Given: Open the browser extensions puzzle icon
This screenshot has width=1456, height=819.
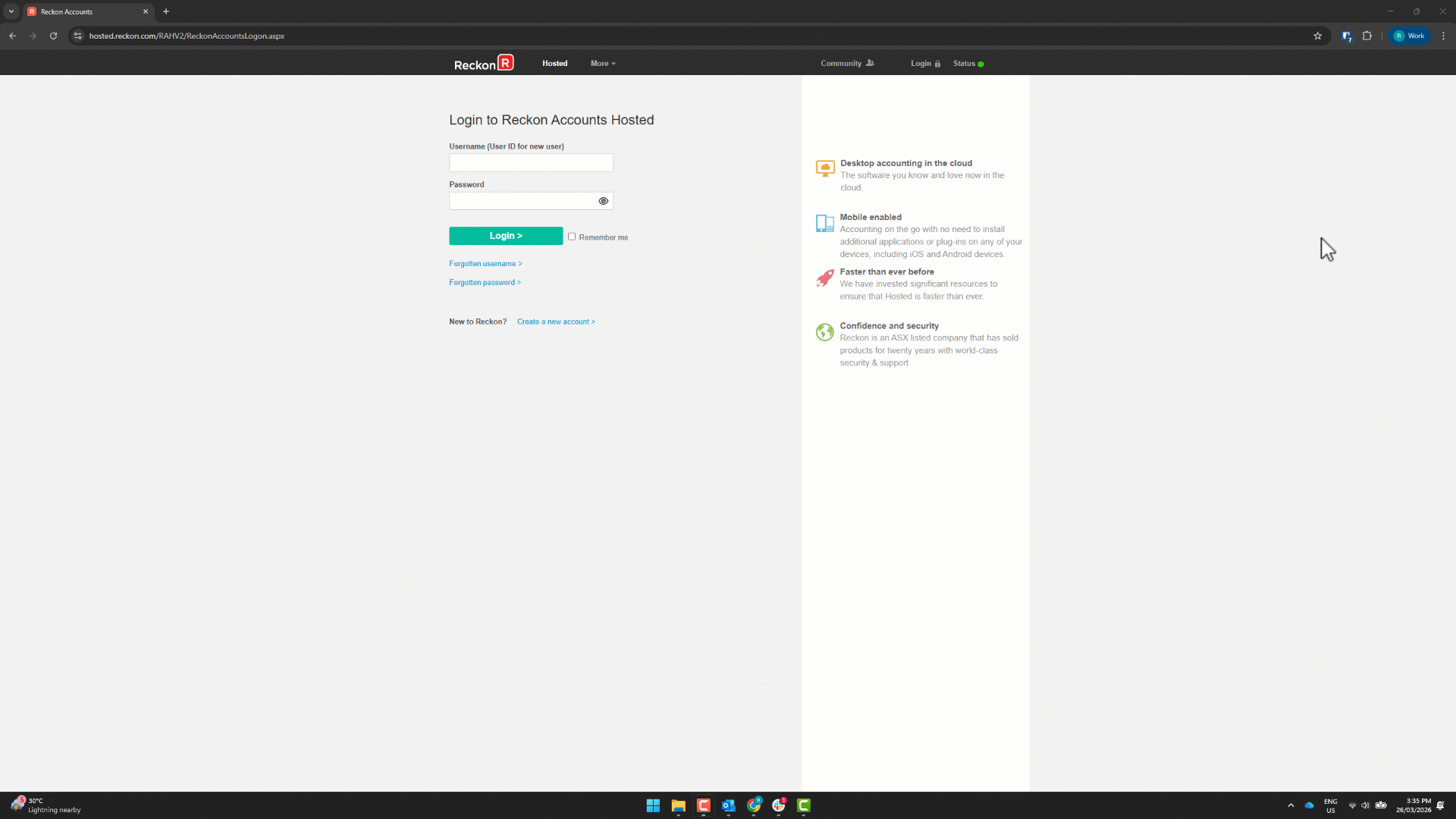Looking at the screenshot, I should tap(1367, 36).
